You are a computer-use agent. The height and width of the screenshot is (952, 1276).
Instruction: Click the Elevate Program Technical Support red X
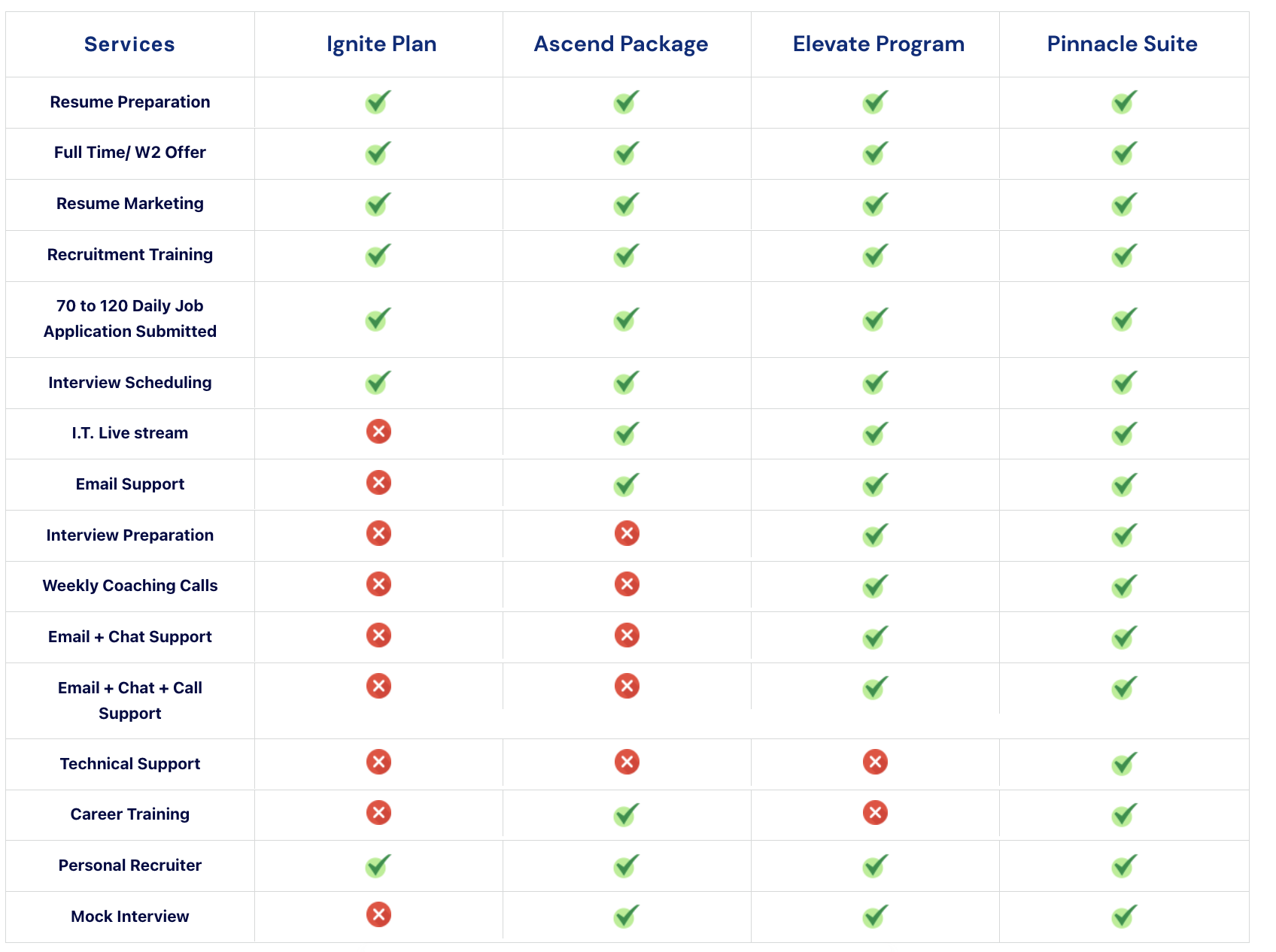[875, 762]
